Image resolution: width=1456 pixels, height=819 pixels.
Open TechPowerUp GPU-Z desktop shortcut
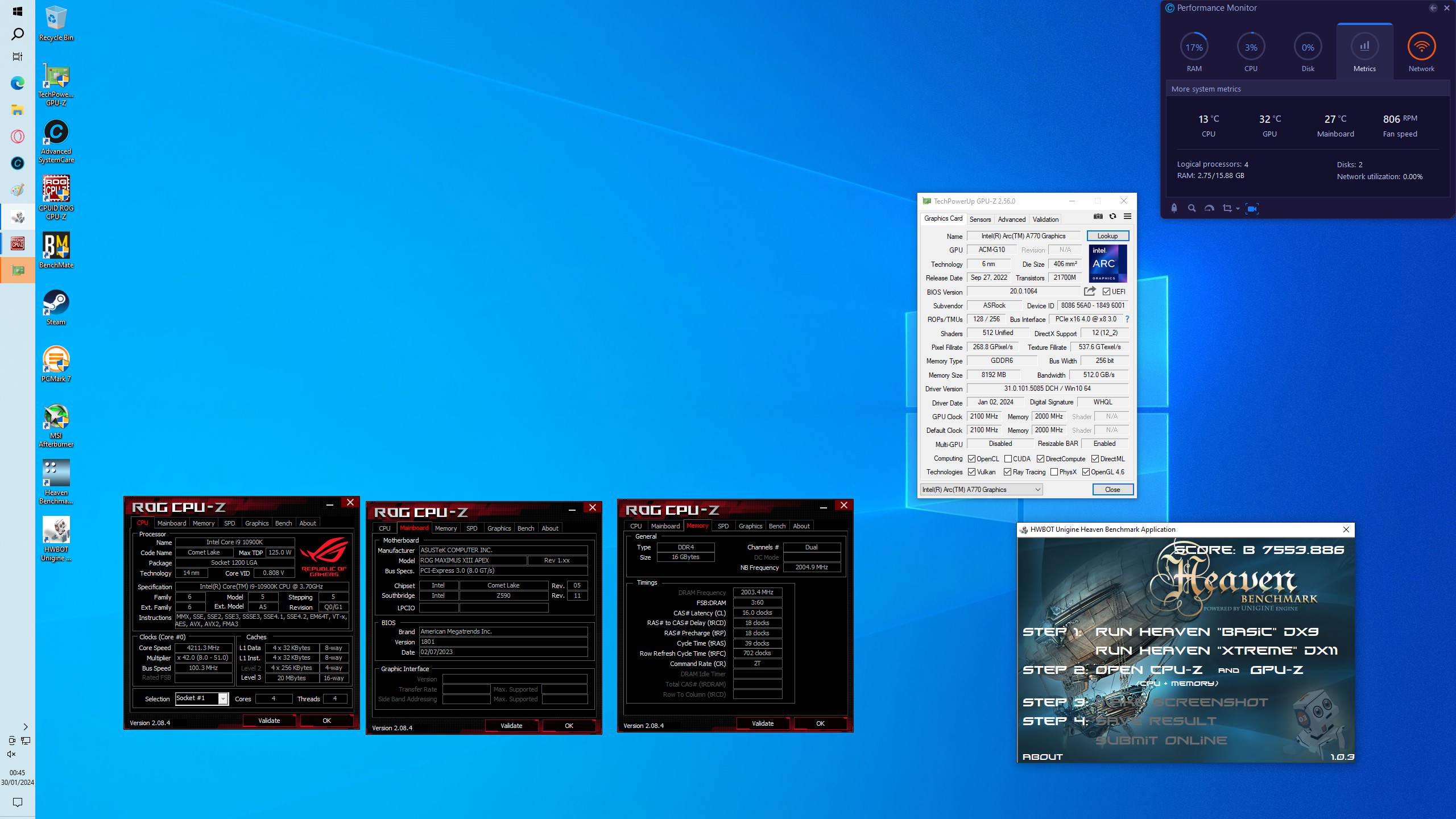pos(56,85)
